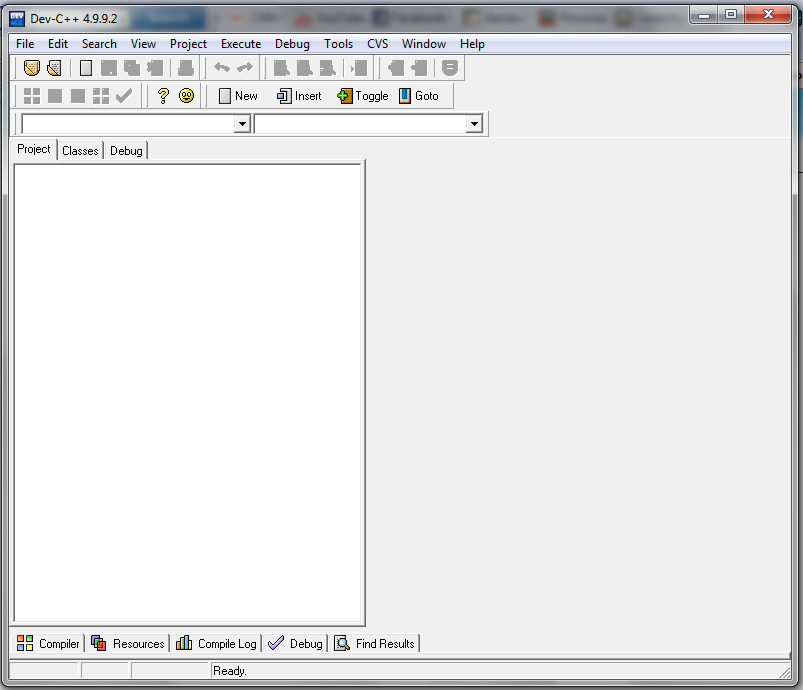Click the Undo arrow icon
Screen dimensions: 803x690
pos(222,68)
